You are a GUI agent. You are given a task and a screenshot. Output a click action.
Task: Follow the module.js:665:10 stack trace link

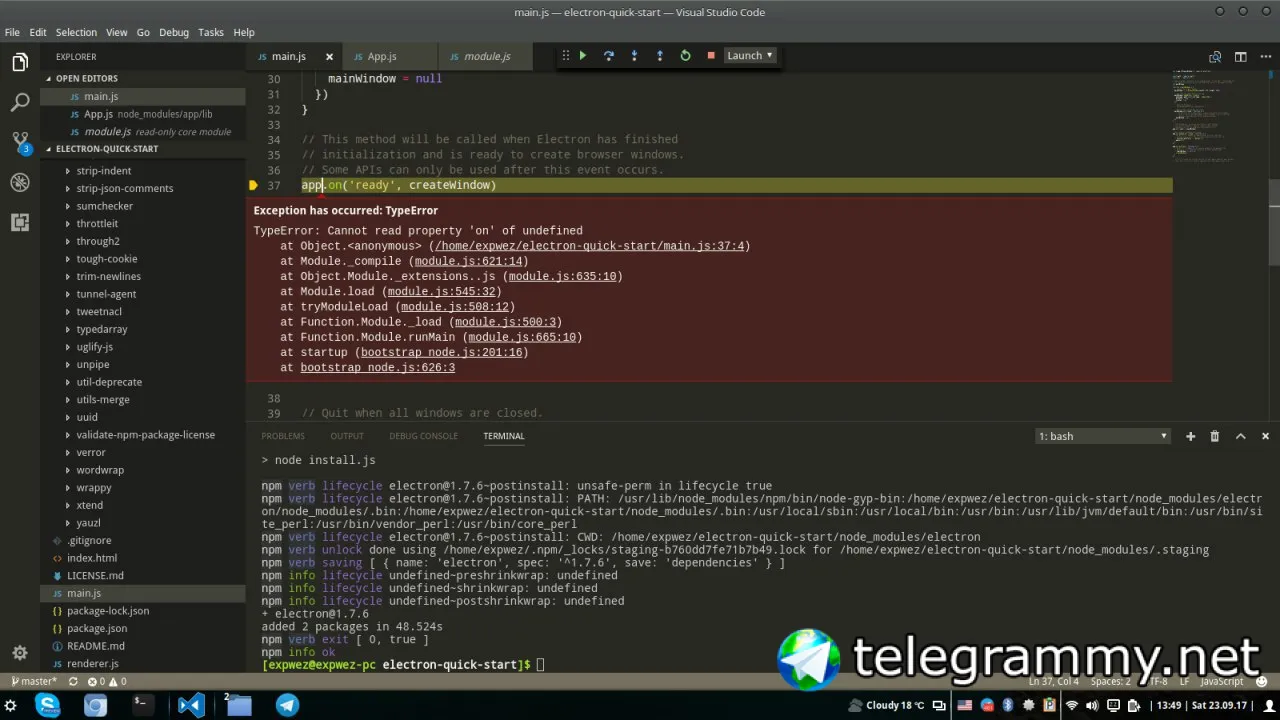(x=521, y=338)
